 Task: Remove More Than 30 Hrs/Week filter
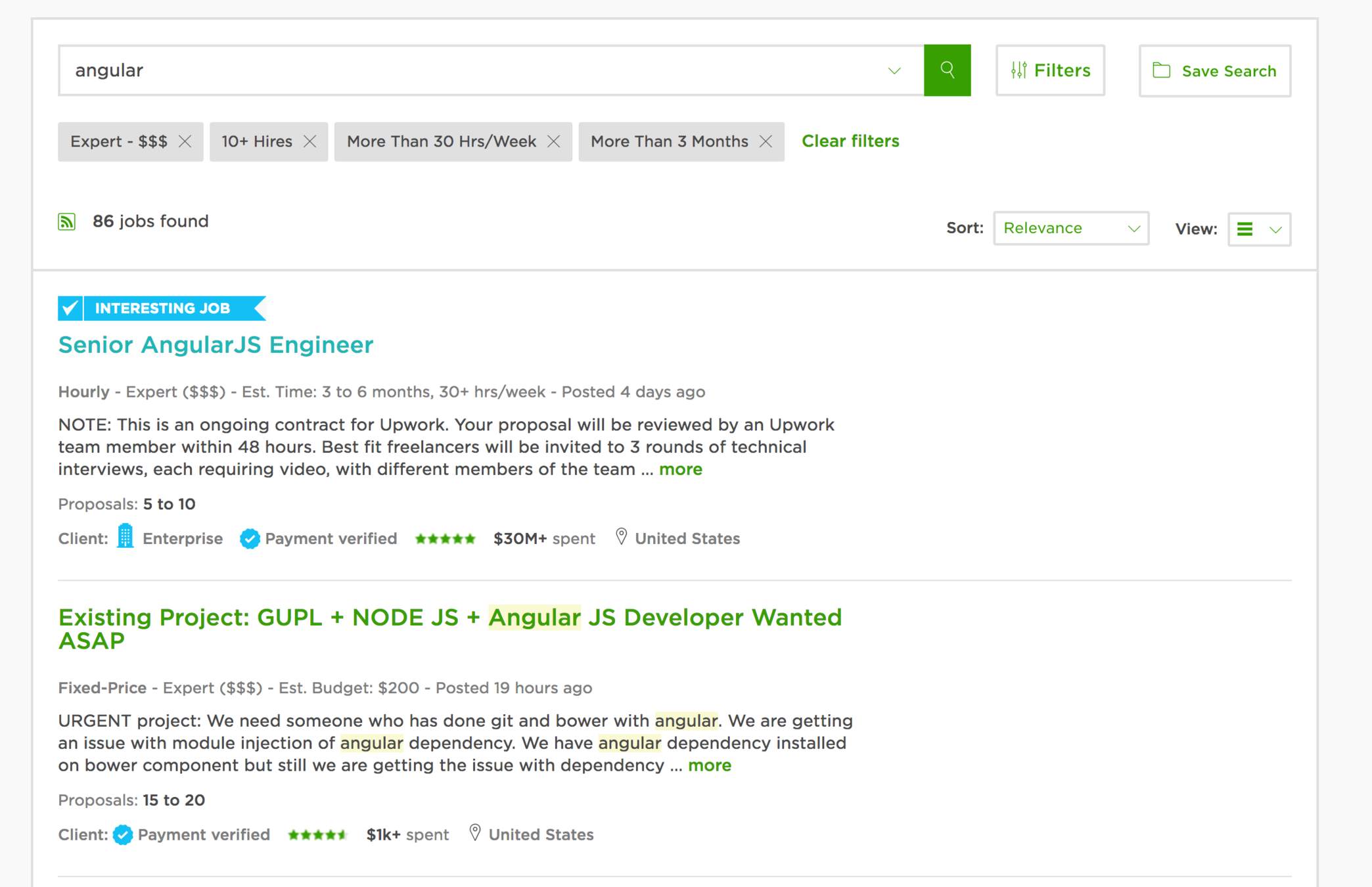tap(554, 142)
